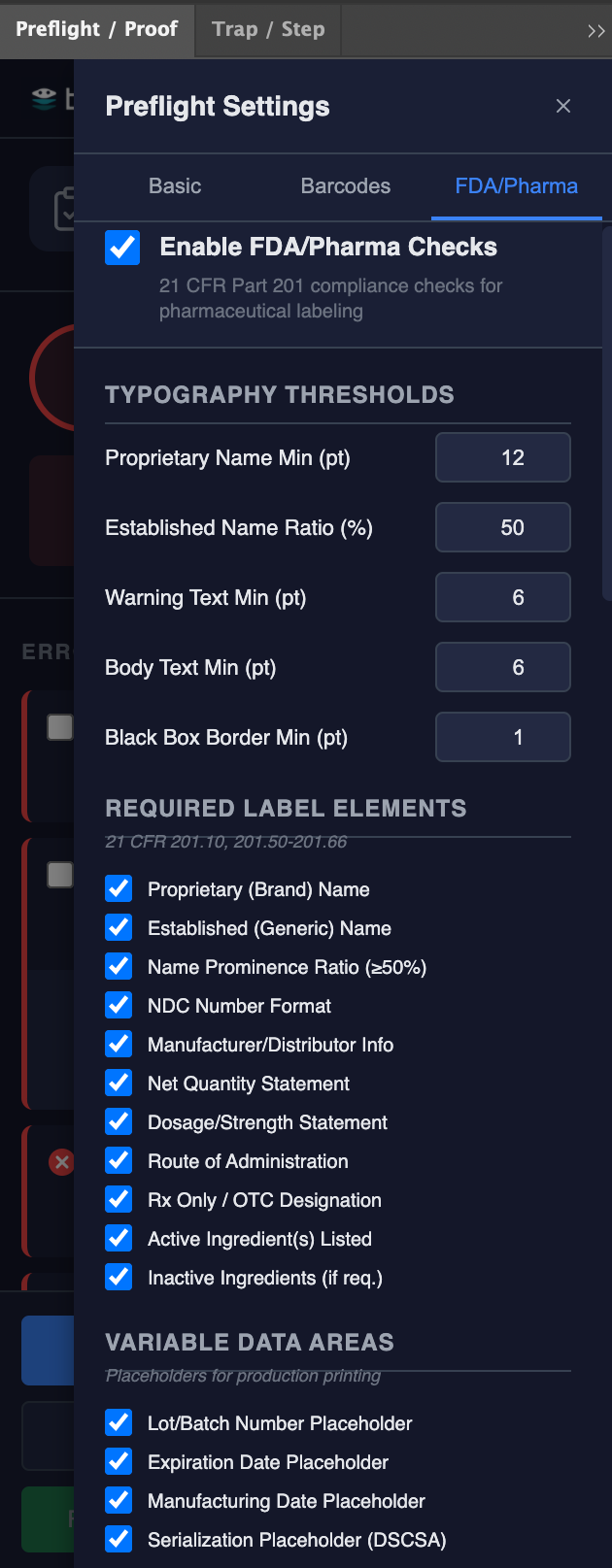This screenshot has width=612, height=1568.
Task: Toggle the Lot/Batch Number Placeholder option
Action: tap(118, 1422)
